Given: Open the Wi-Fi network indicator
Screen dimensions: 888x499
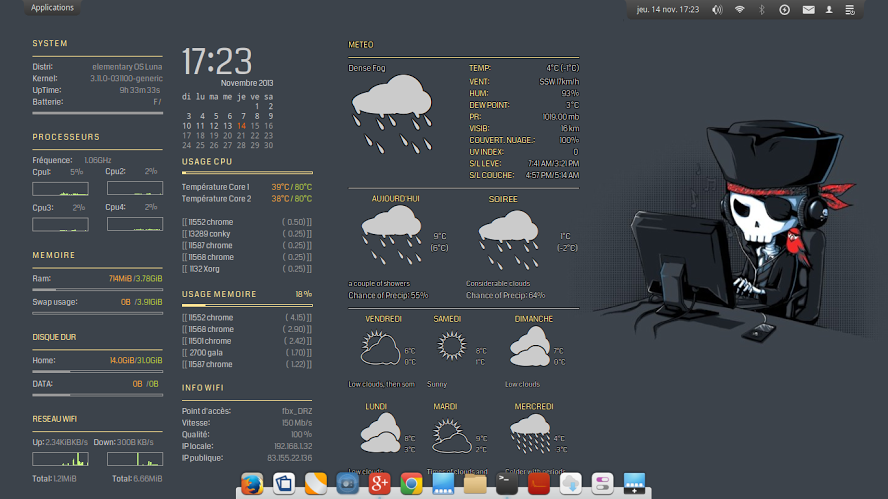Looking at the screenshot, I should coord(740,10).
